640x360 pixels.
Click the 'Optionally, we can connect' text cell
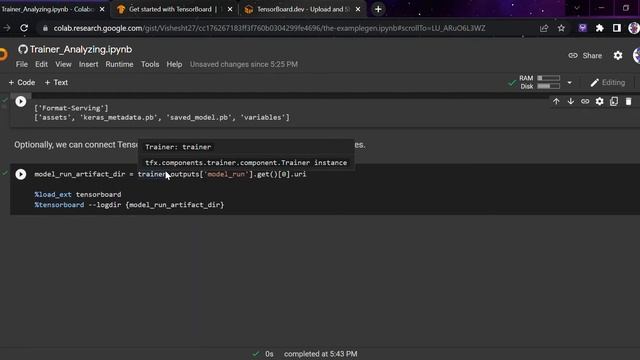pos(76,145)
